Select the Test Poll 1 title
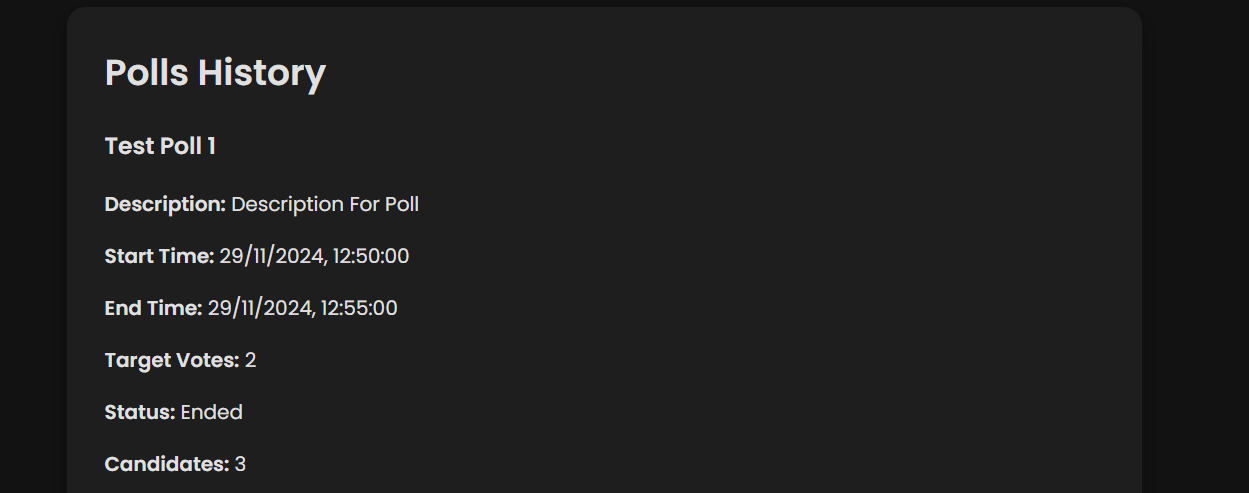1249x493 pixels. coord(160,146)
